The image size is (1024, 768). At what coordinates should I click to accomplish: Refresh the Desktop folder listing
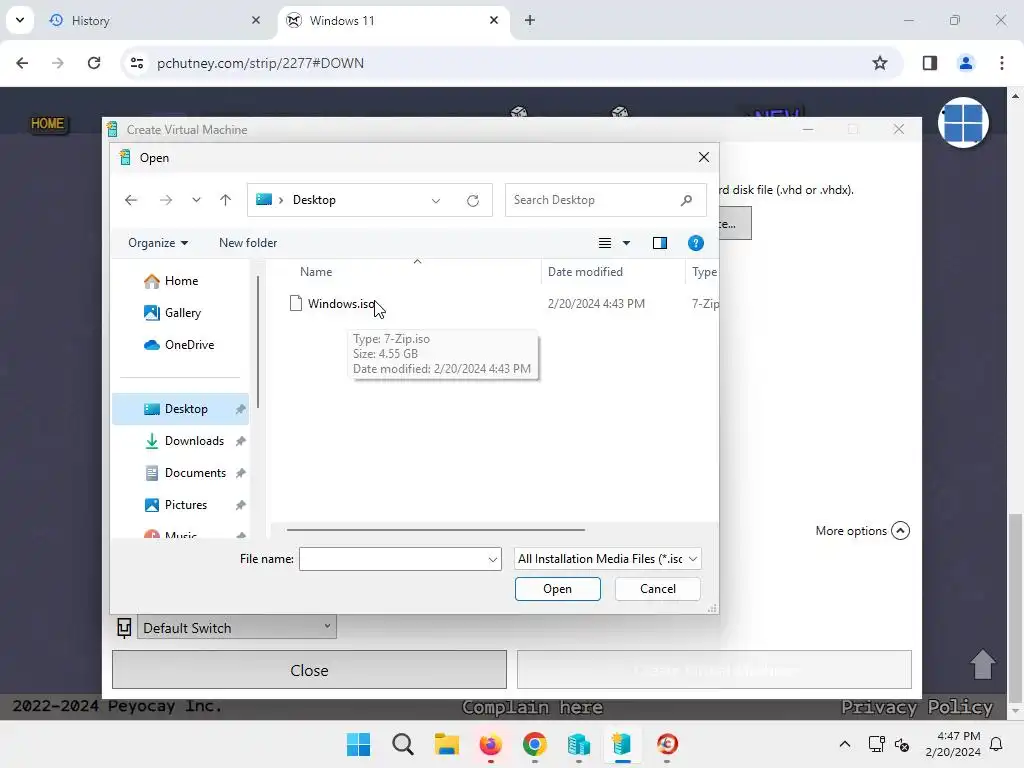(x=473, y=200)
